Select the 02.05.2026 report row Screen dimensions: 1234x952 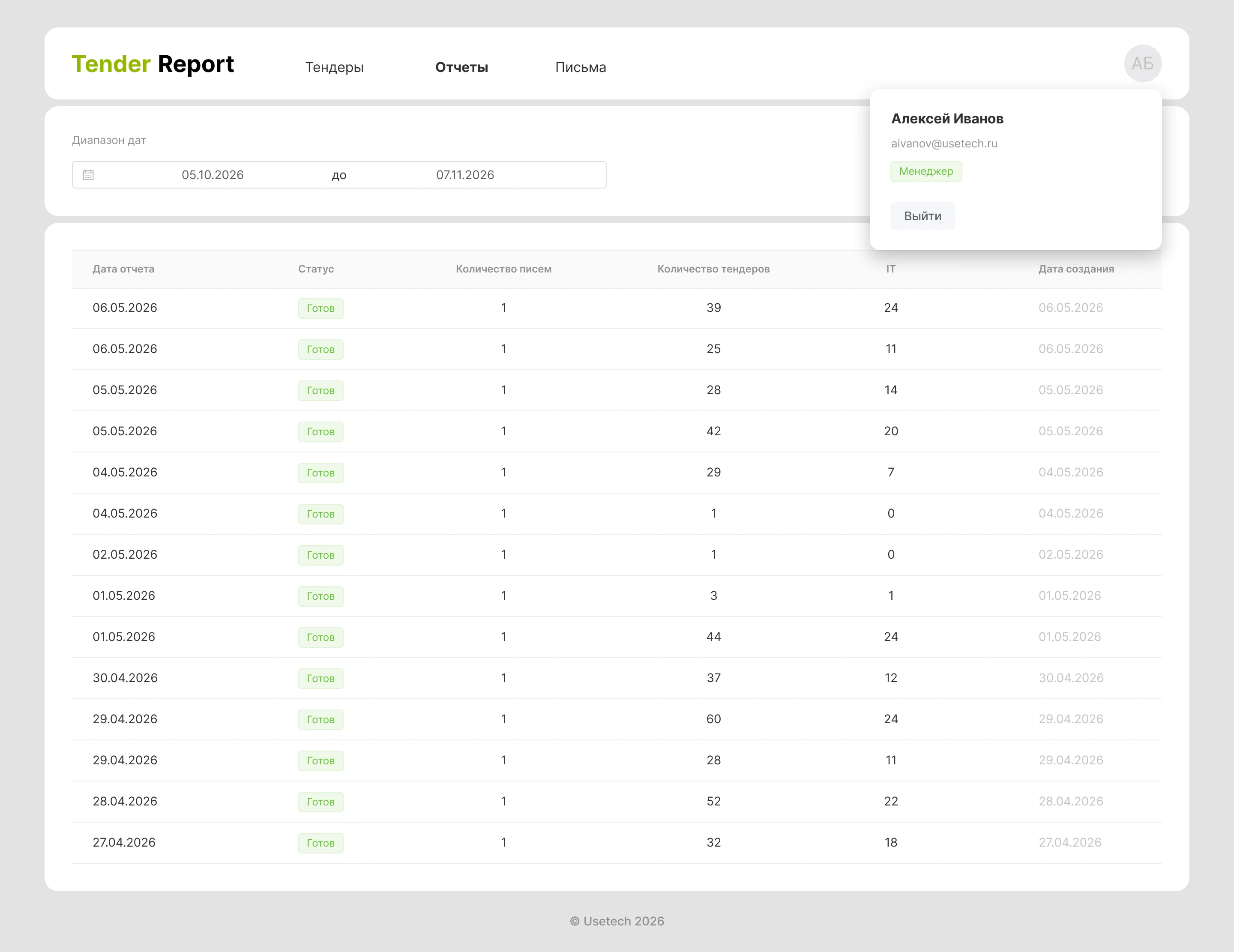pyautogui.click(x=617, y=555)
